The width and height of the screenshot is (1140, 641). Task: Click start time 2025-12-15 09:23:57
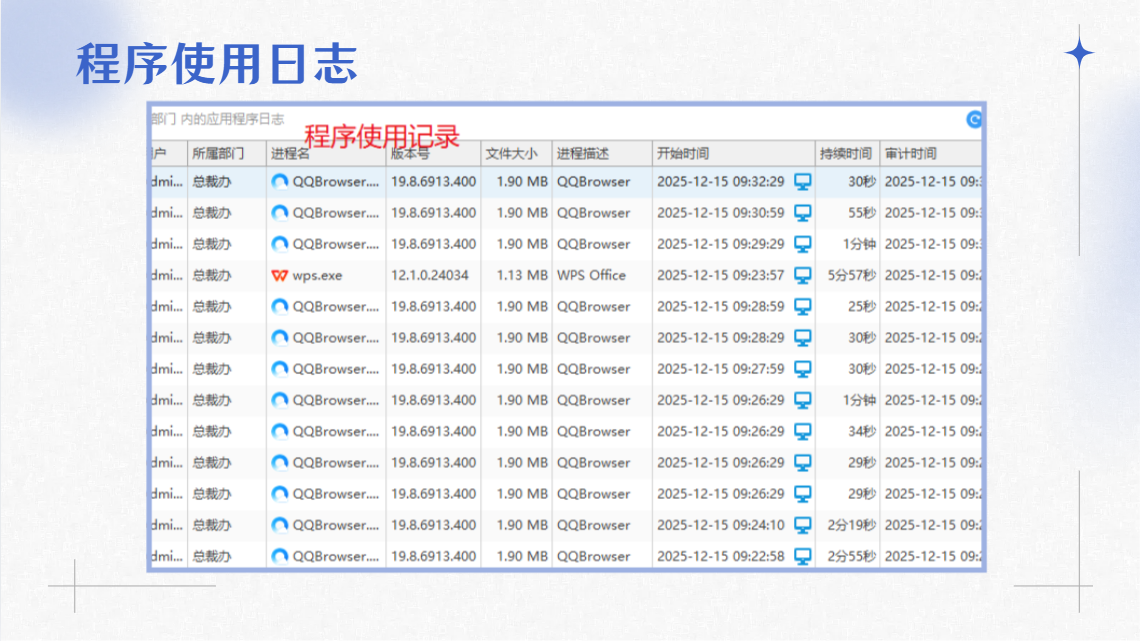(720, 275)
